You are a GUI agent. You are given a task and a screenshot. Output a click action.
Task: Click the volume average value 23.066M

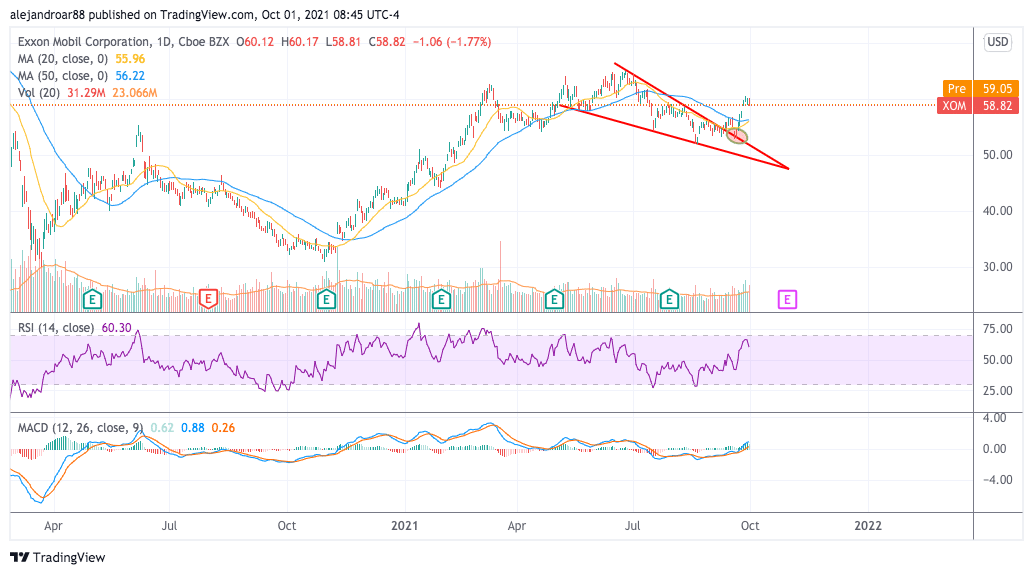coord(134,93)
